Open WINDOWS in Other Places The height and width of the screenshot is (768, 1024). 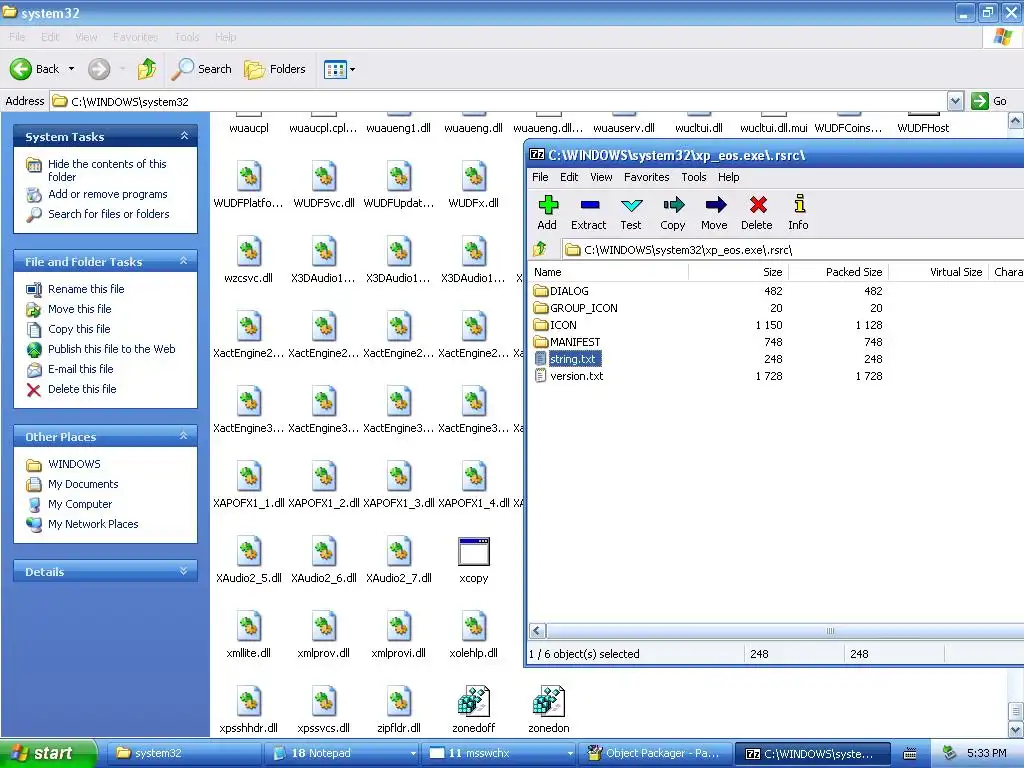point(74,464)
